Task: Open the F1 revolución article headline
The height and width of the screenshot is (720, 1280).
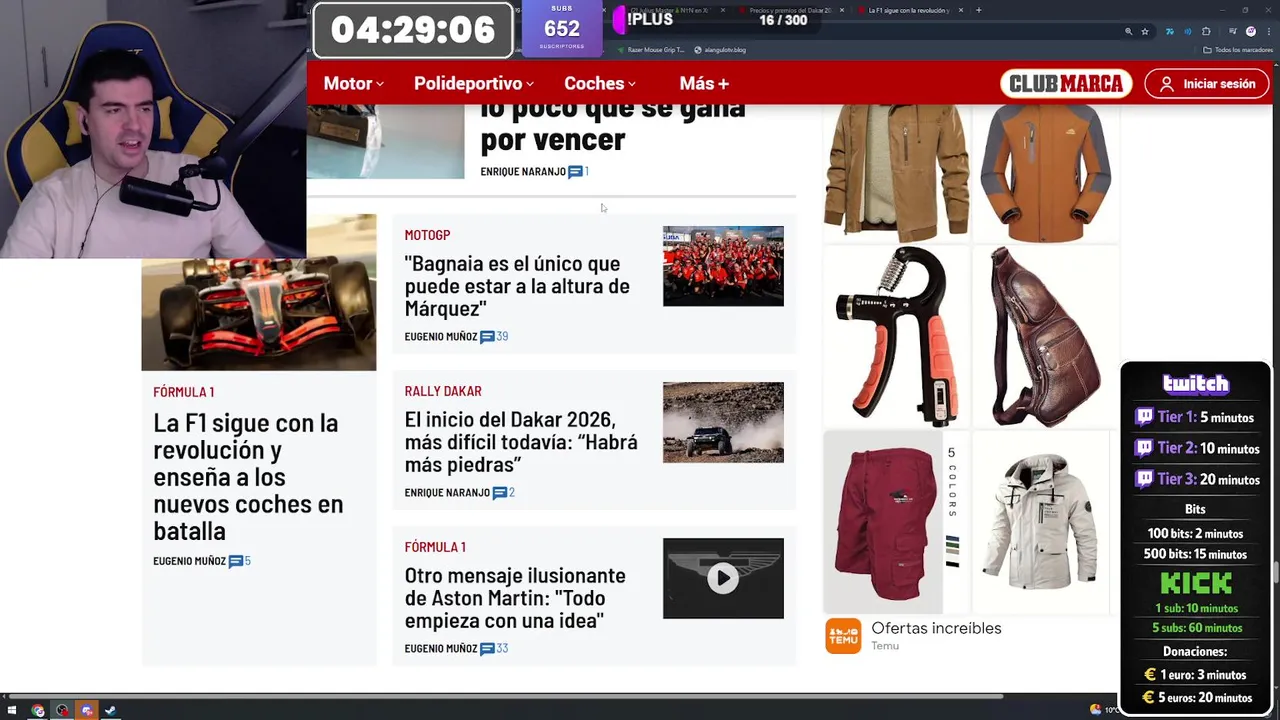Action: point(248,477)
